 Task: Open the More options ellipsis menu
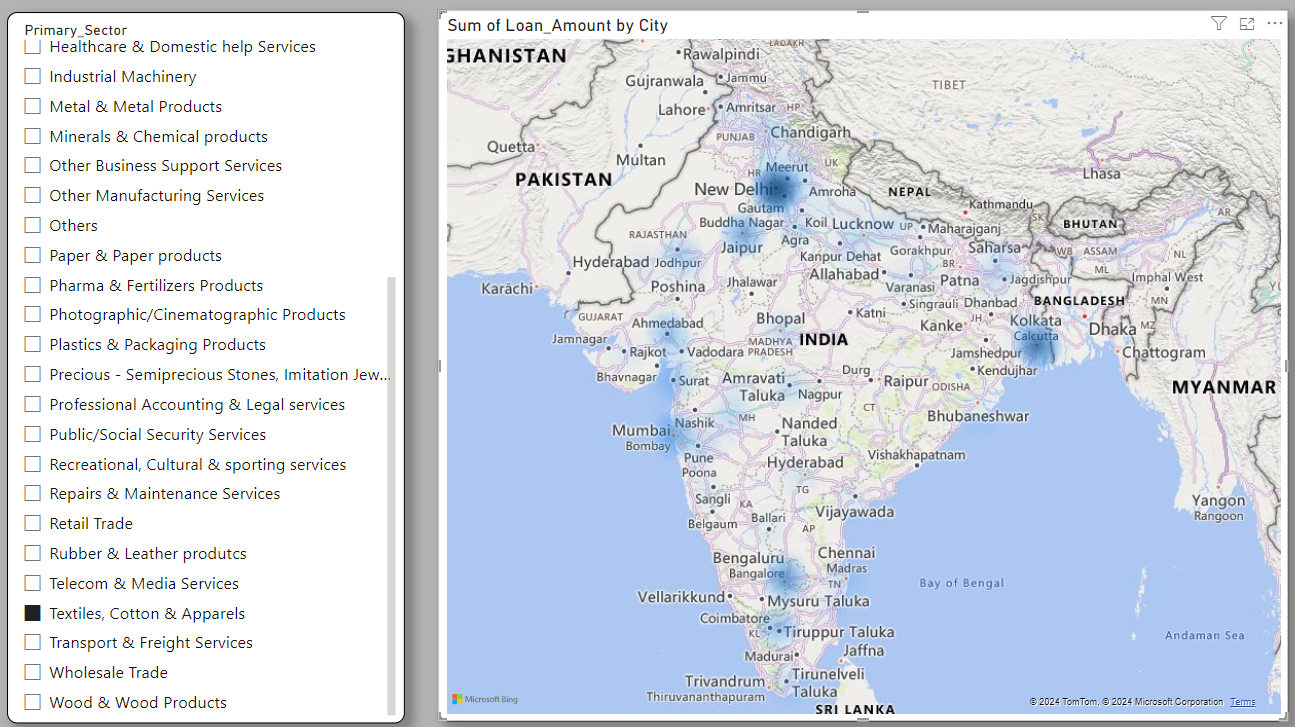tap(1274, 24)
